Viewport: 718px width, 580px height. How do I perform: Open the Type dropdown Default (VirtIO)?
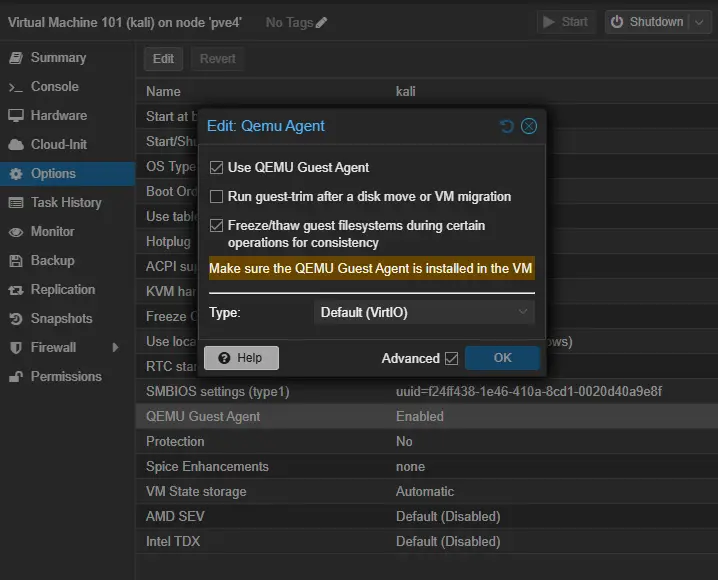(424, 312)
